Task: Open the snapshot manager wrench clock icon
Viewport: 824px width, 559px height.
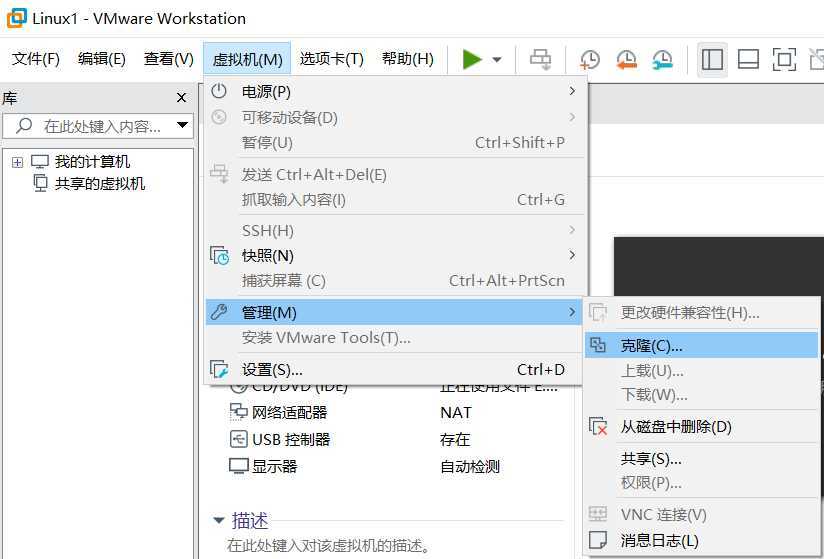Action: [x=663, y=59]
